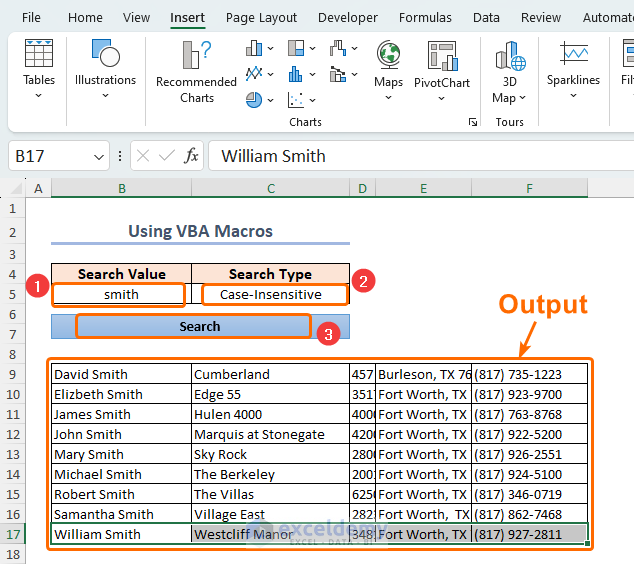Open the Charts dialog box launcher
Image resolution: width=634 pixels, height=564 pixels.
pyautogui.click(x=472, y=122)
